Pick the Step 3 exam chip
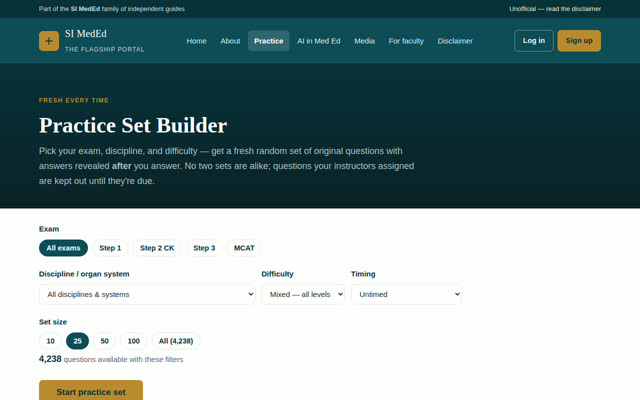 point(204,248)
